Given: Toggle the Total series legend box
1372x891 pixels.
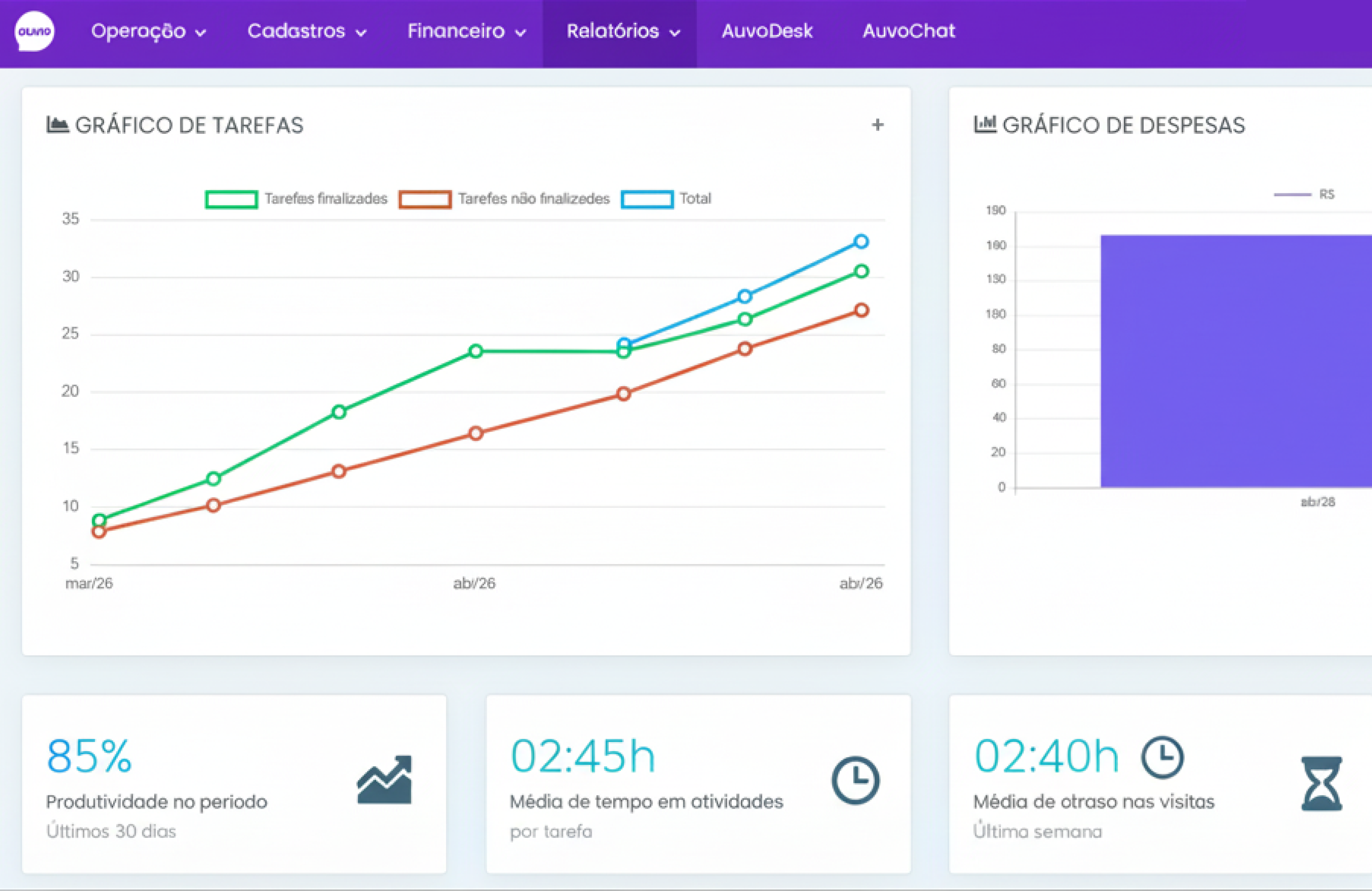Looking at the screenshot, I should [x=647, y=199].
